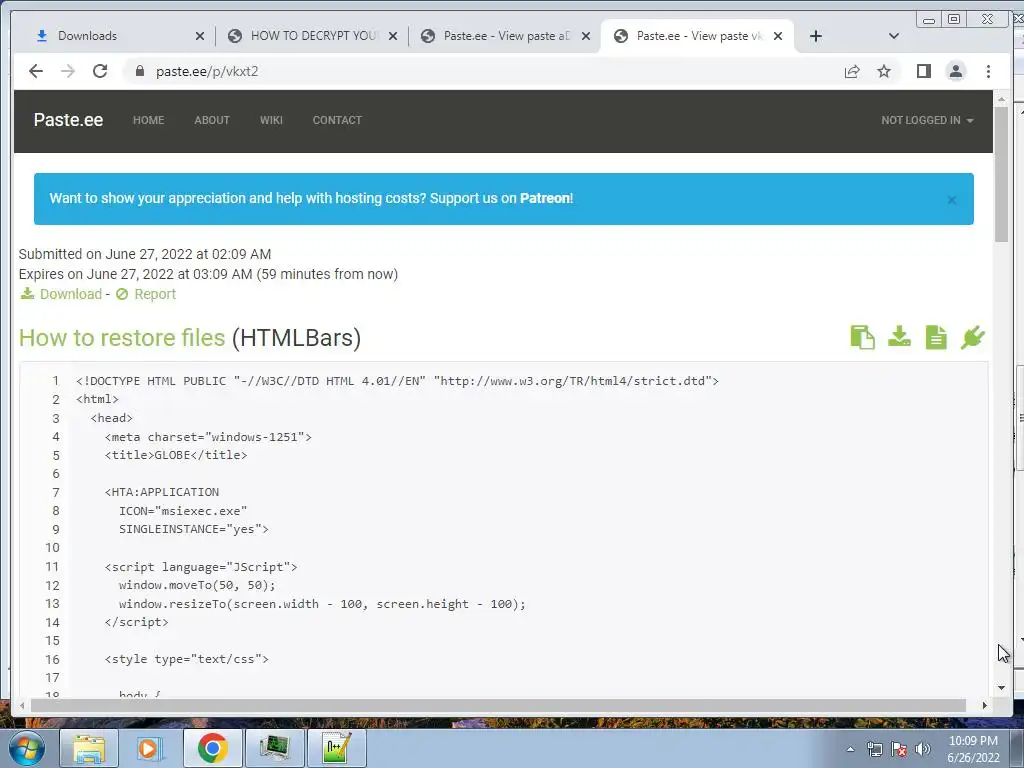Click the browser forward arrow

point(68,71)
